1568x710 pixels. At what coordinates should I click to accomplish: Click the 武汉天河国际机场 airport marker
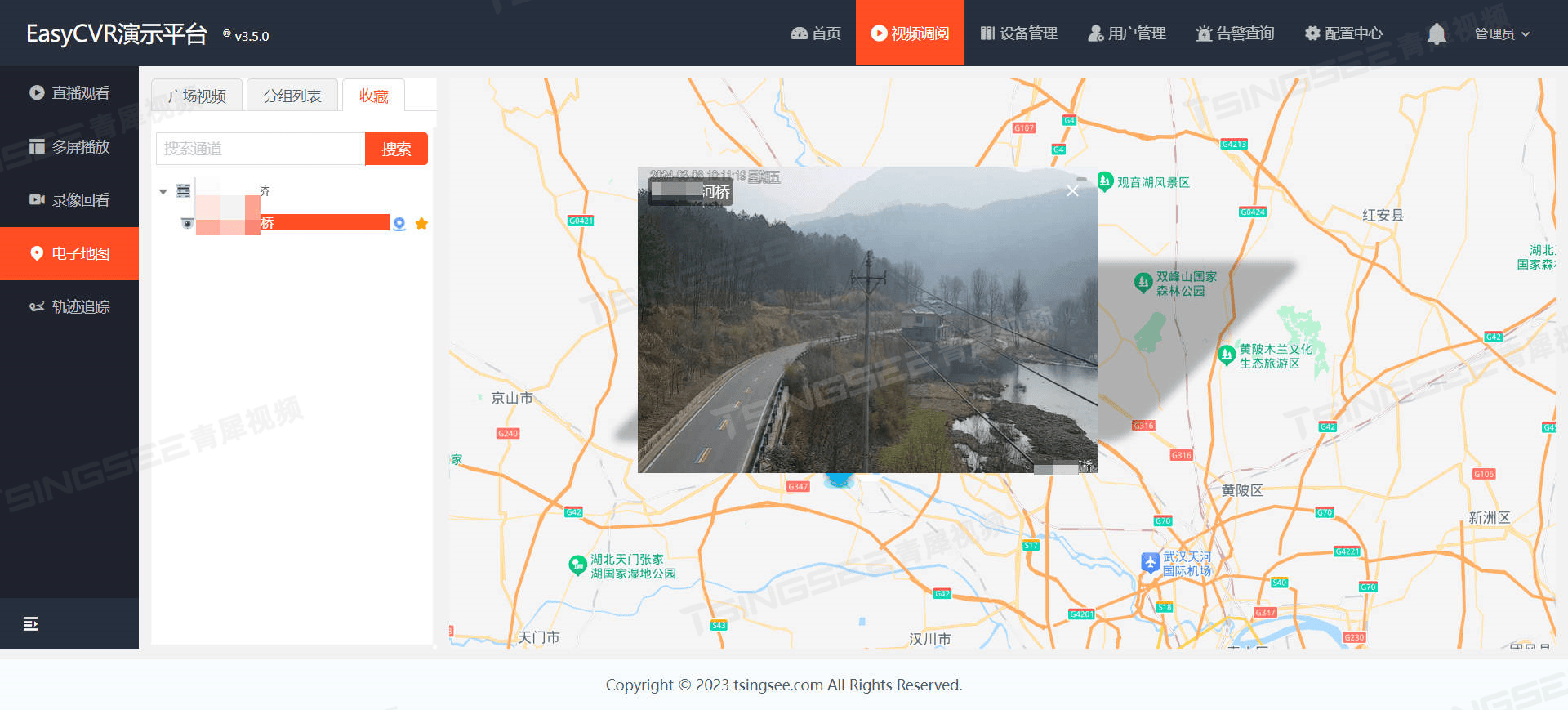tap(1150, 562)
